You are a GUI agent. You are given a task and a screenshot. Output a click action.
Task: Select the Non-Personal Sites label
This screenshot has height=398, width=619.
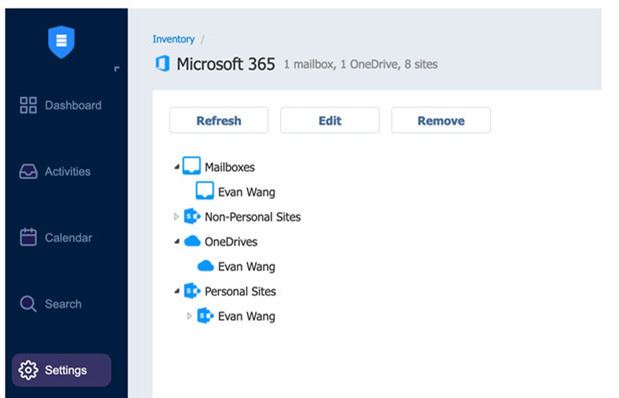253,217
